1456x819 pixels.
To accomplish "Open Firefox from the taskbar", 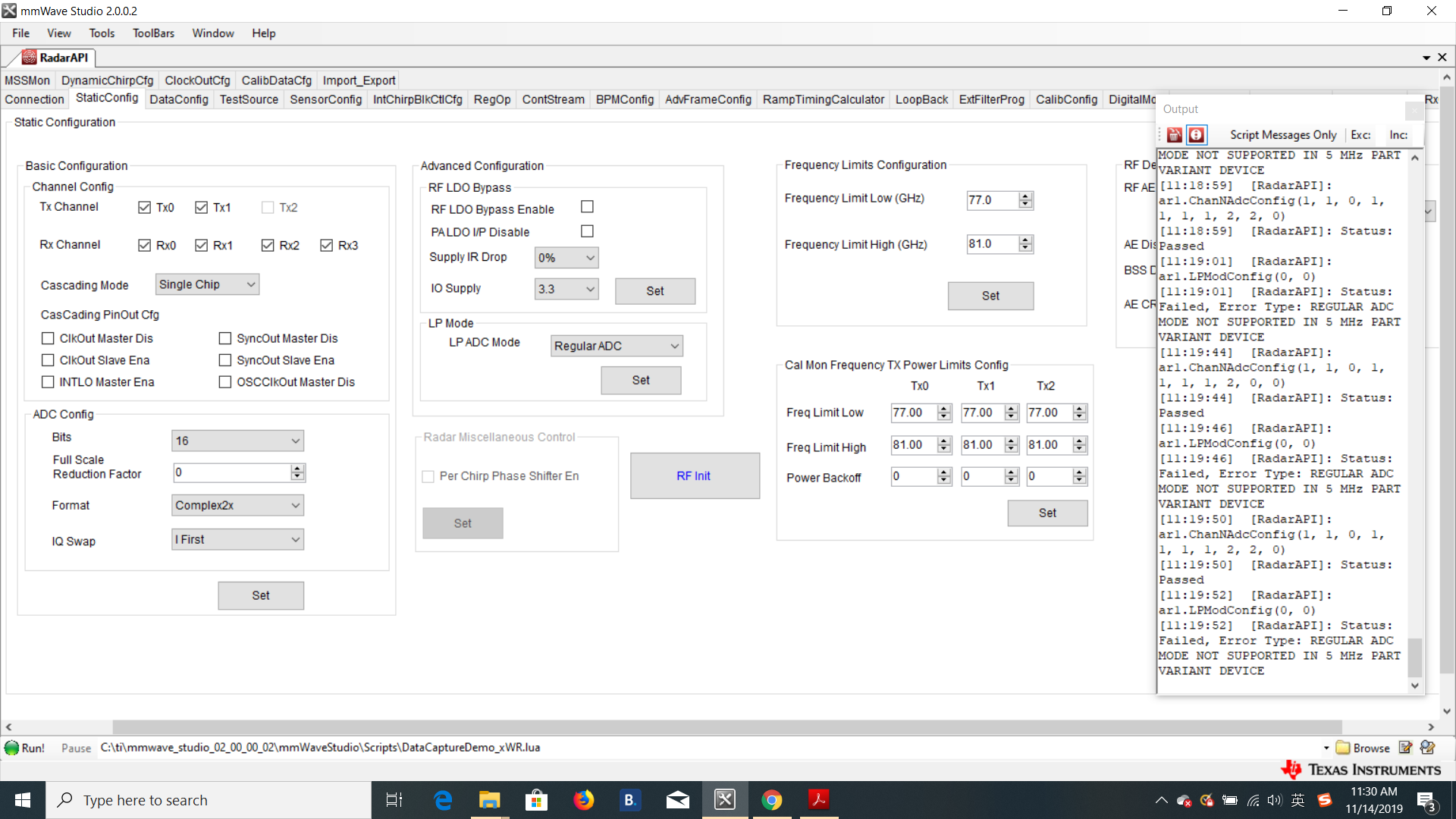I will (583, 800).
